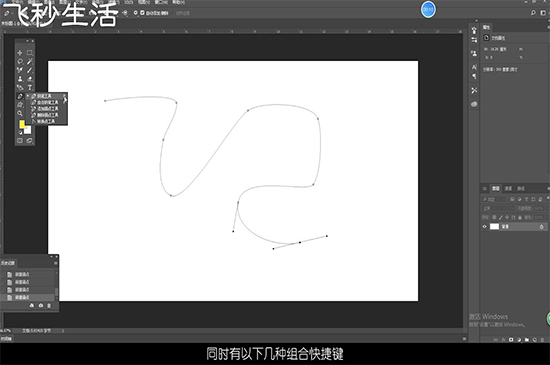Click the layer fill field
Screen dimensions: 550x365
point(538,217)
